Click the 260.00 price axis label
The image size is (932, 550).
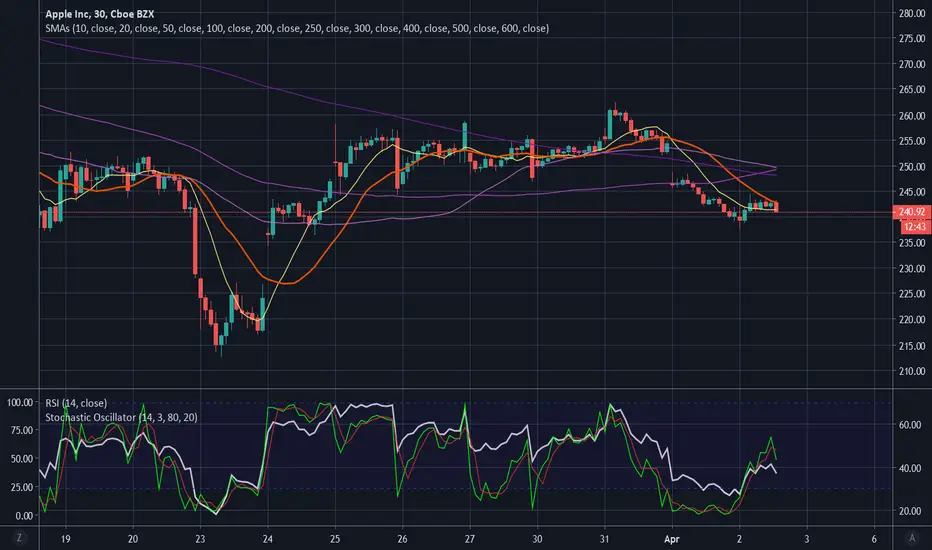[x=912, y=115]
